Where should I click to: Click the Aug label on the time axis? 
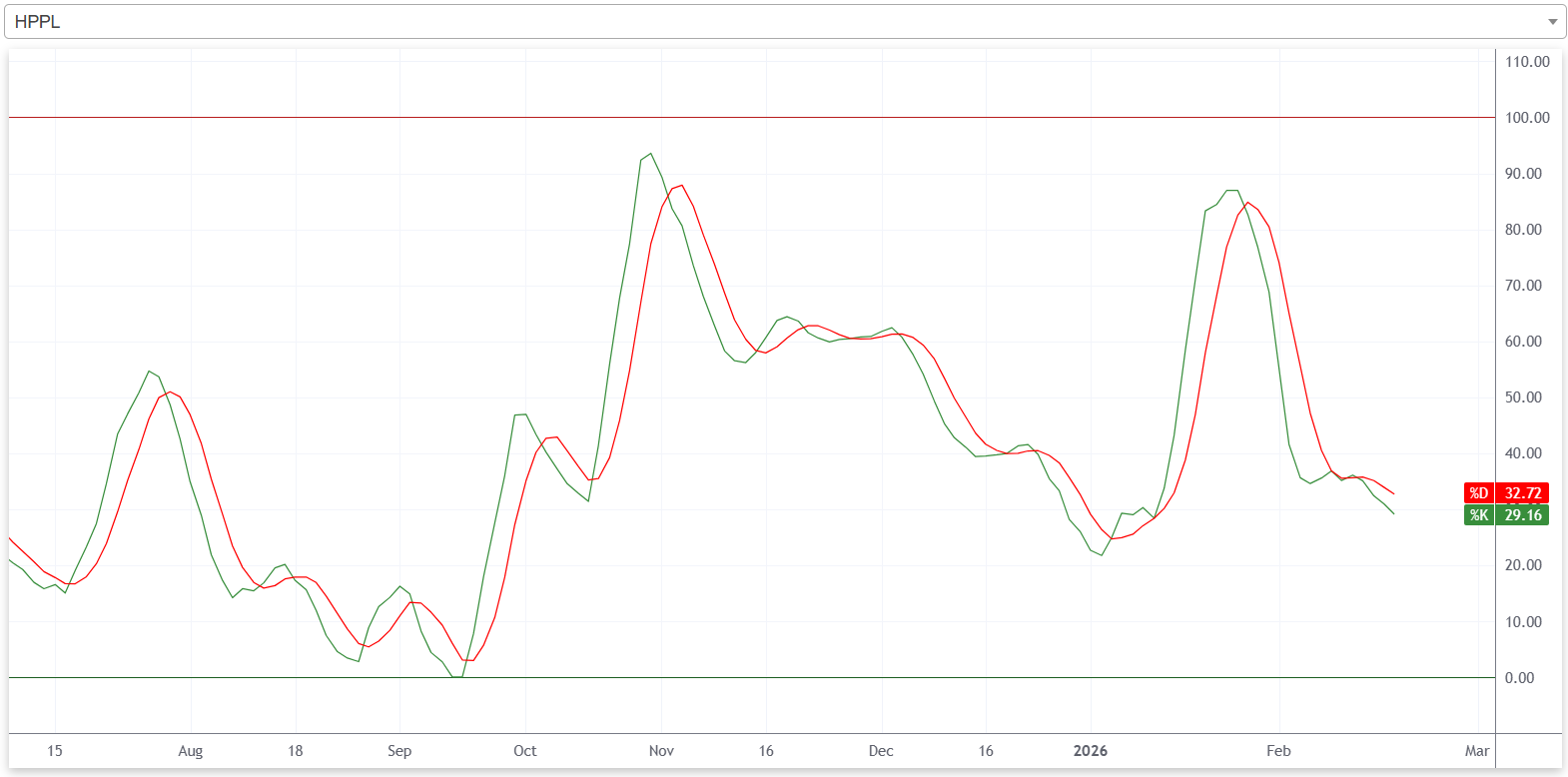(190, 751)
